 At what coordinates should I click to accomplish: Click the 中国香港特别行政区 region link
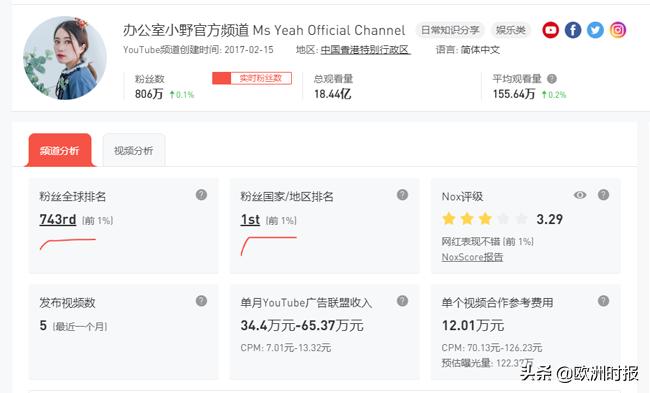pos(365,50)
